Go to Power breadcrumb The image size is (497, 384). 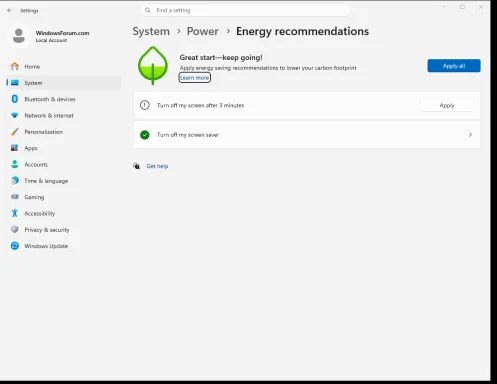(202, 31)
